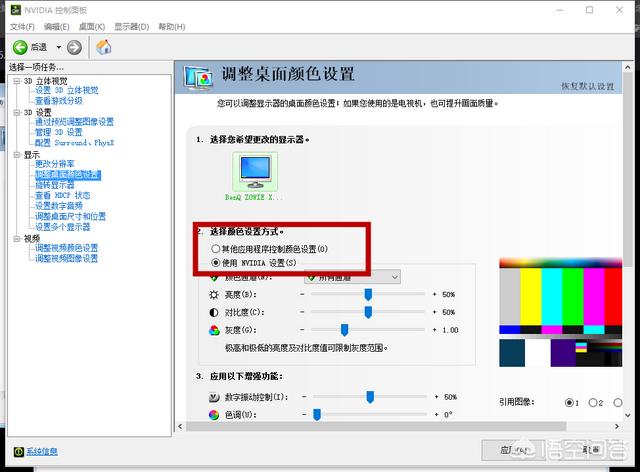Click the NVIDIA logo in title bar
This screenshot has height=472, width=640.
(x=16, y=9)
